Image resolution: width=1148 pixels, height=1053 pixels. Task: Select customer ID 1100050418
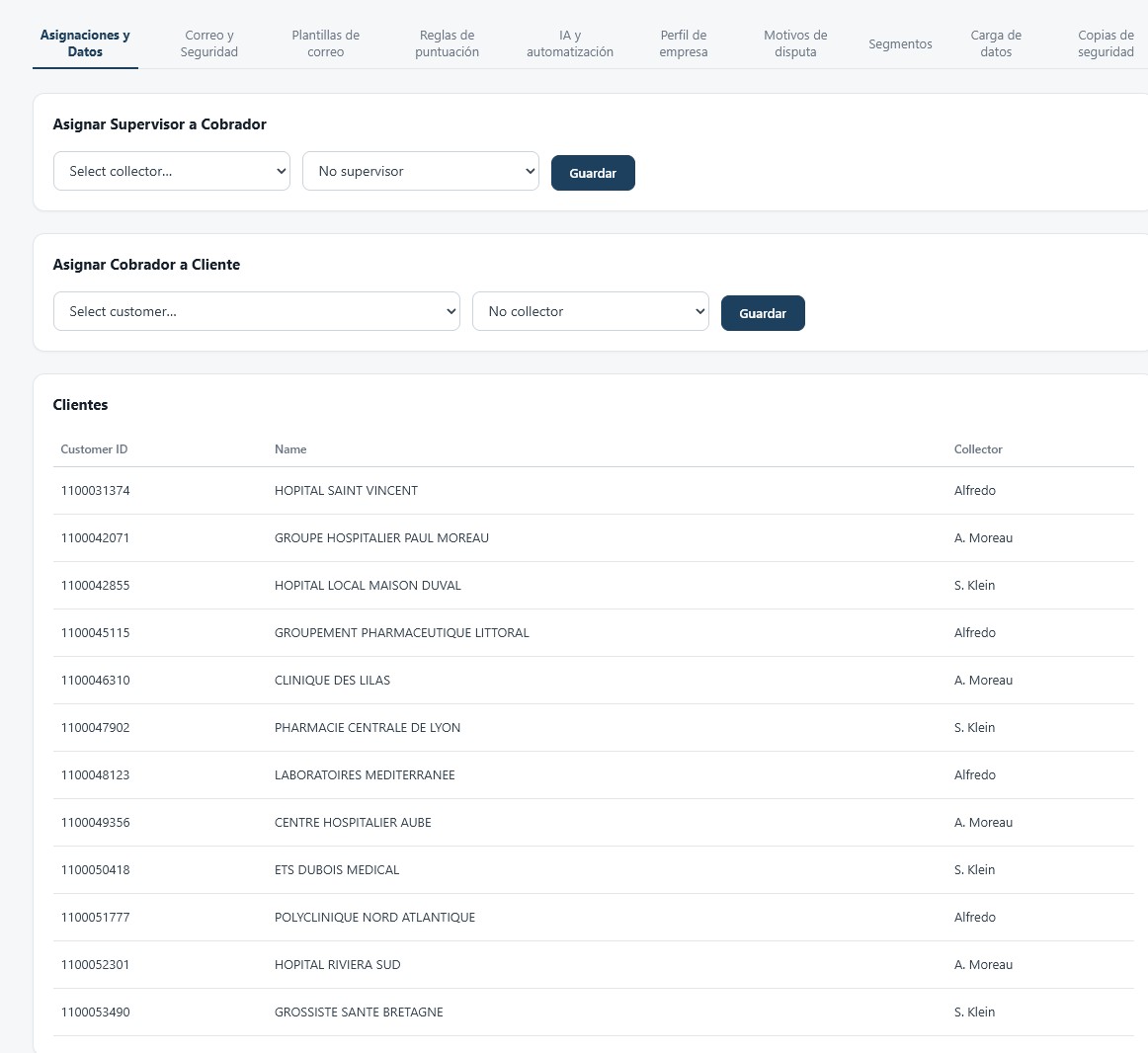point(95,869)
